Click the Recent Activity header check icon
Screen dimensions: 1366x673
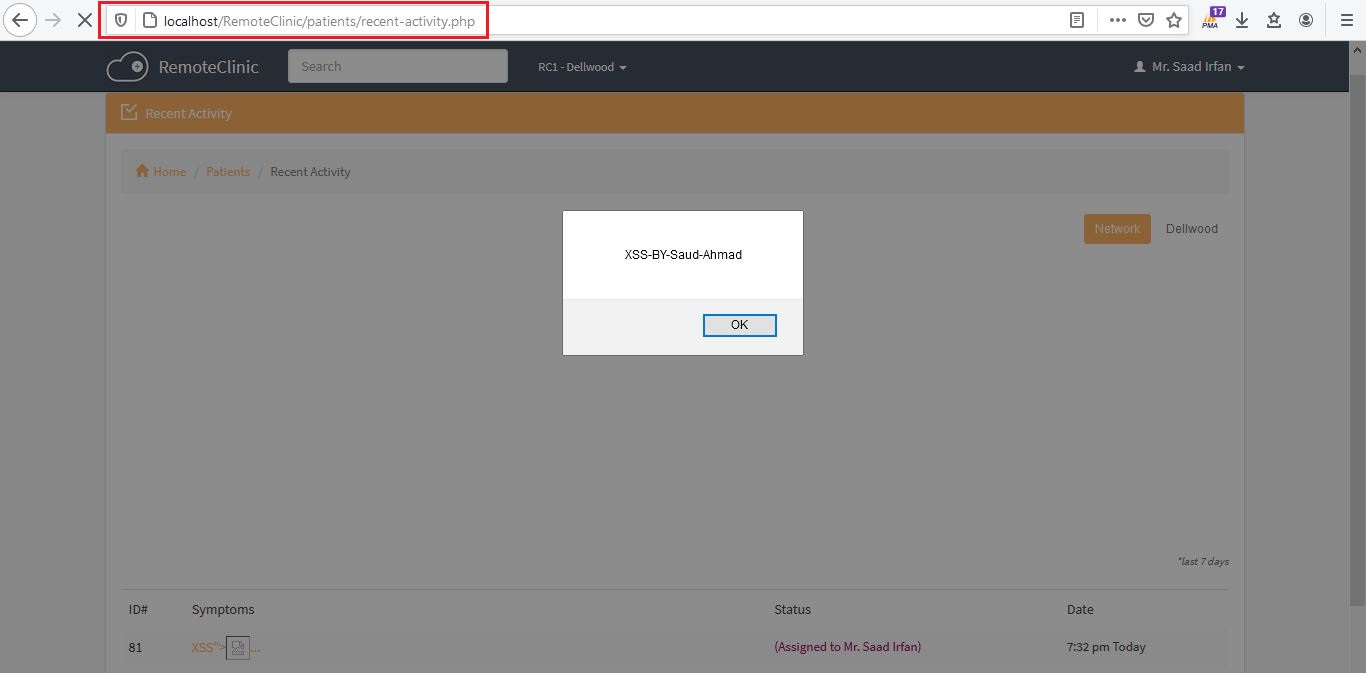pos(129,112)
